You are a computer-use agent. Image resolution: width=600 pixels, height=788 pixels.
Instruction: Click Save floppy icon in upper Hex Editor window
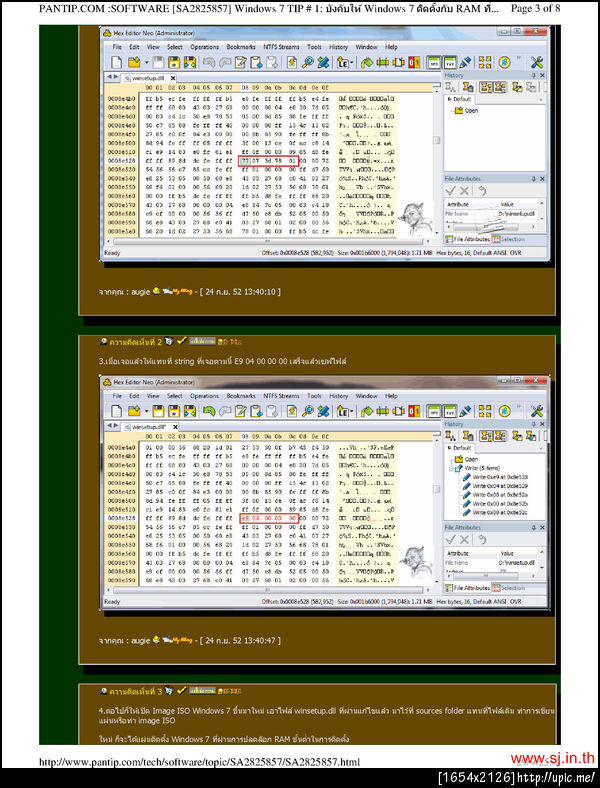tap(158, 62)
